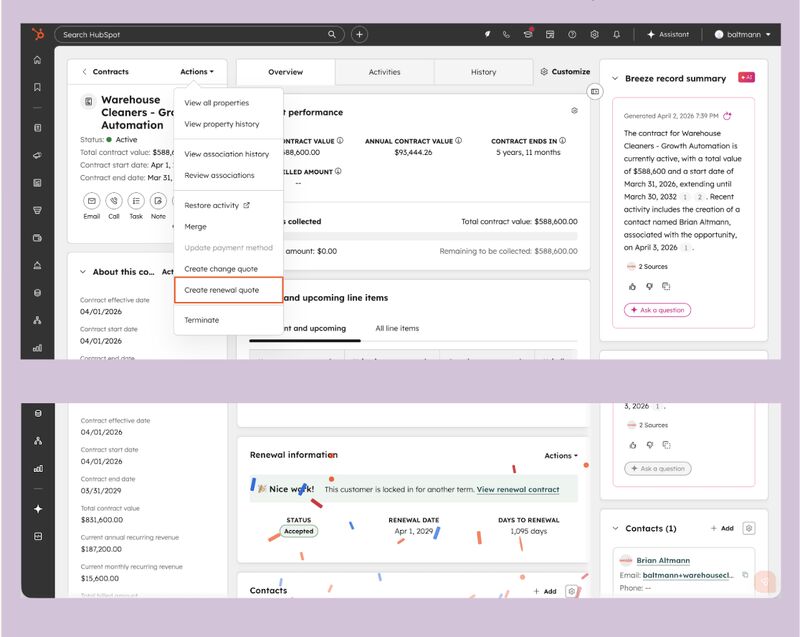This screenshot has width=800, height=637.
Task: Click info icon beside Contract Ends In
Action: click(x=562, y=141)
